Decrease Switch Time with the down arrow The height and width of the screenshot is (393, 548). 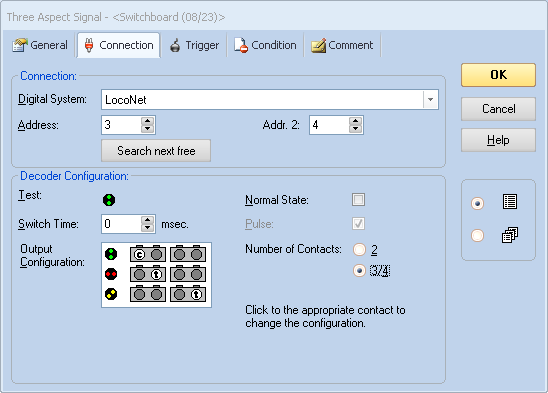(147, 228)
